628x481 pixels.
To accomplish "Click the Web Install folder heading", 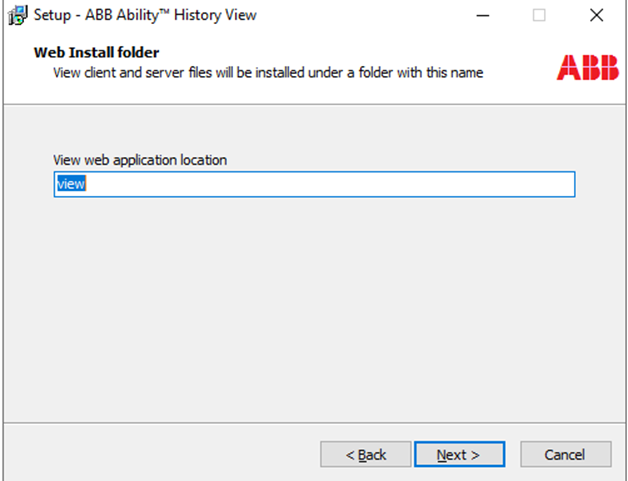I will click(x=97, y=52).
